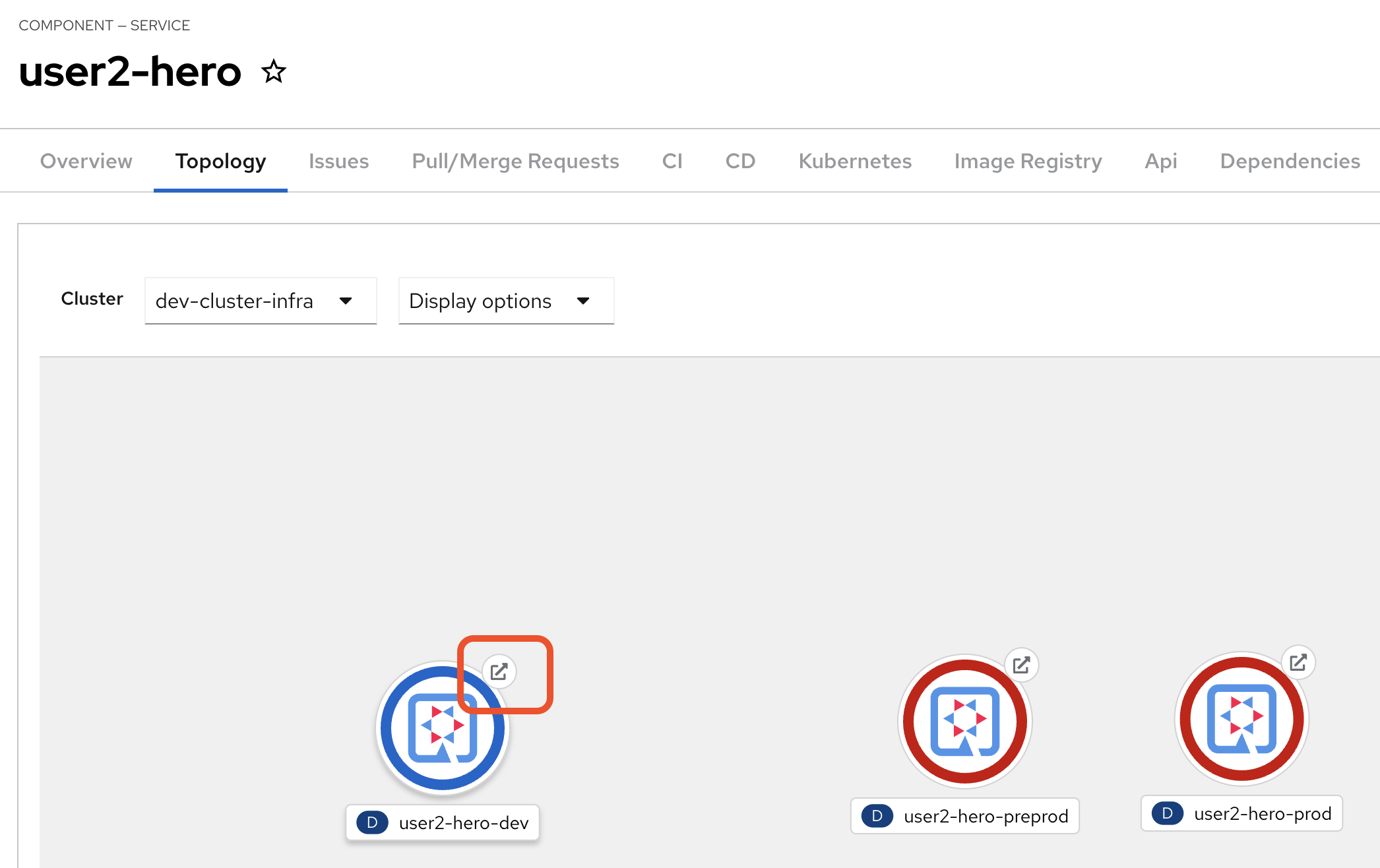Viewport: 1380px width, 868px height.
Task: Star user2-hero as a favorite
Action: (274, 71)
